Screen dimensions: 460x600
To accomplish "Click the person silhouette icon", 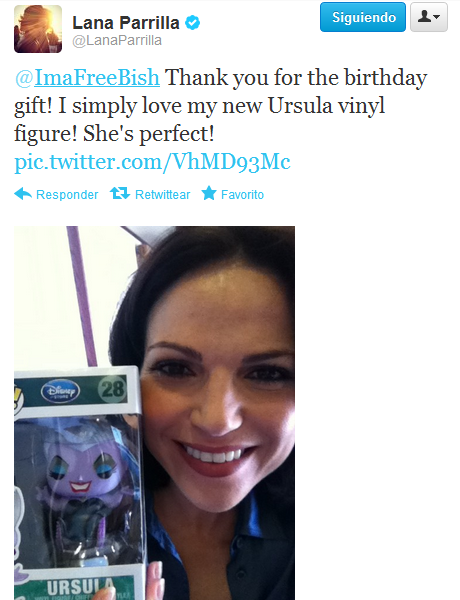I will click(x=424, y=16).
